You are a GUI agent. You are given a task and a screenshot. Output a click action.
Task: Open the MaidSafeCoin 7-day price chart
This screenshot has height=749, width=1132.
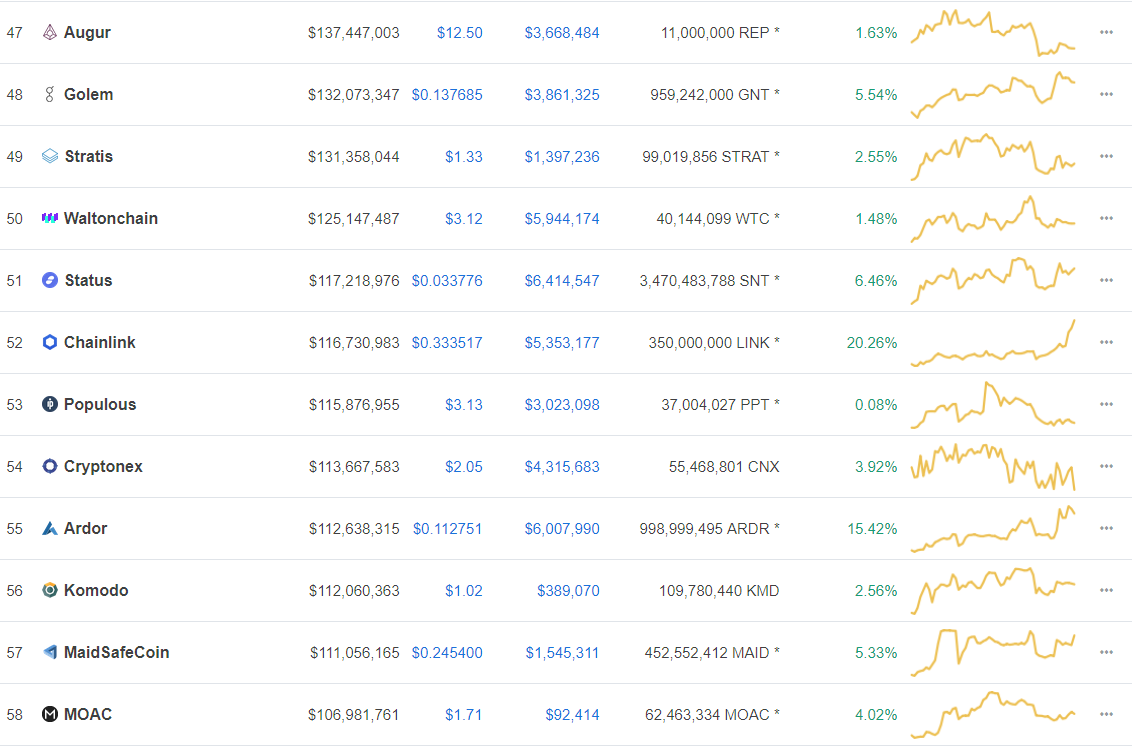pyautogui.click(x=993, y=652)
